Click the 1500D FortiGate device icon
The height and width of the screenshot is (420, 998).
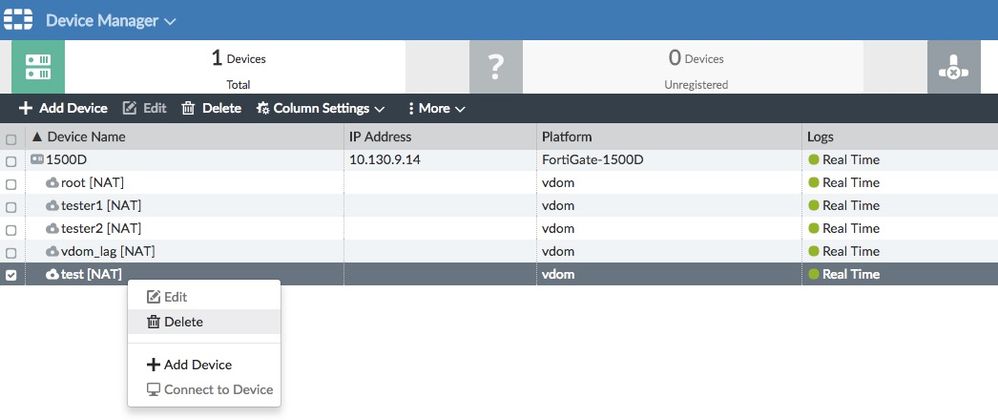[x=37, y=160]
